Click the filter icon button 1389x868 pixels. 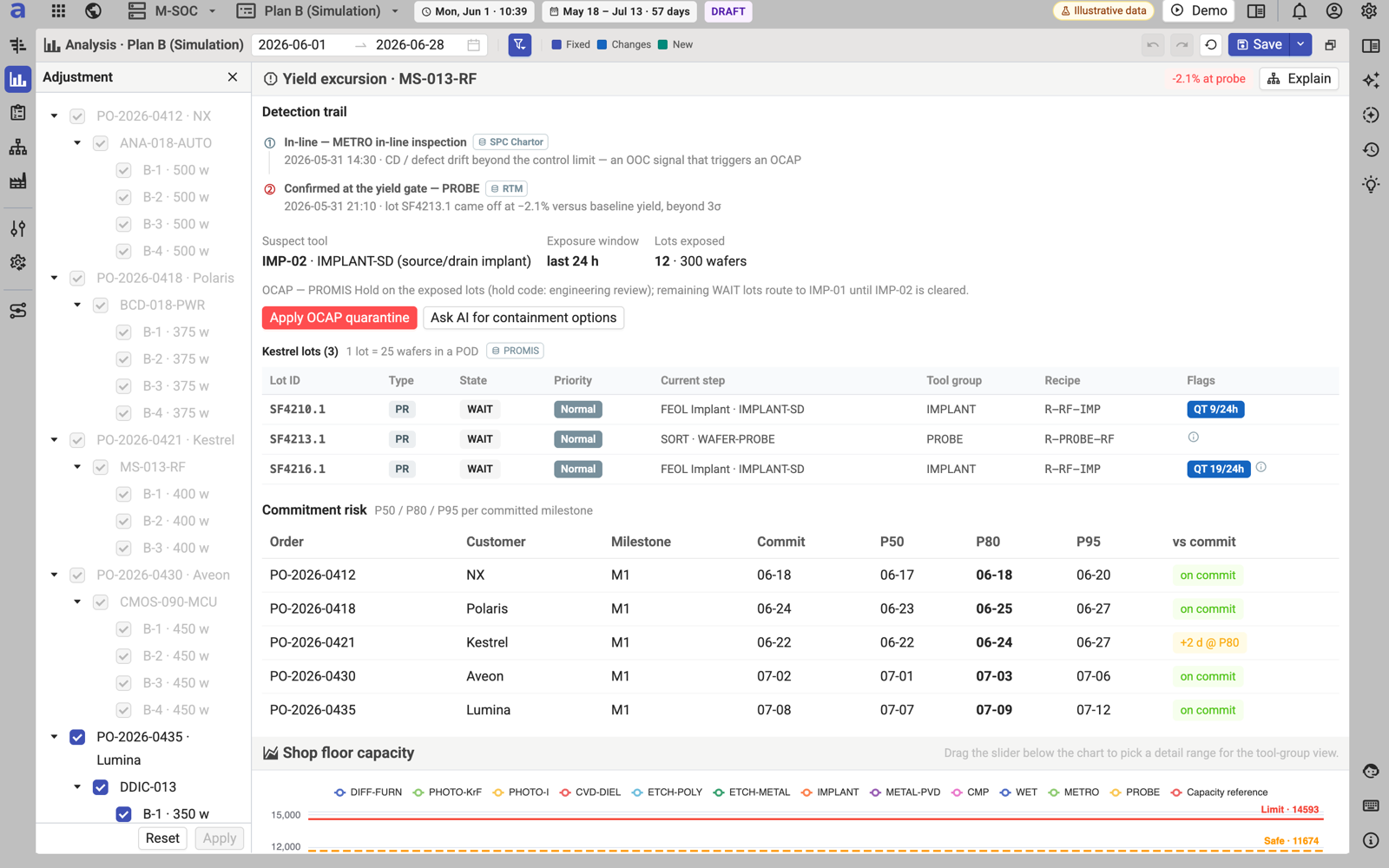click(520, 45)
